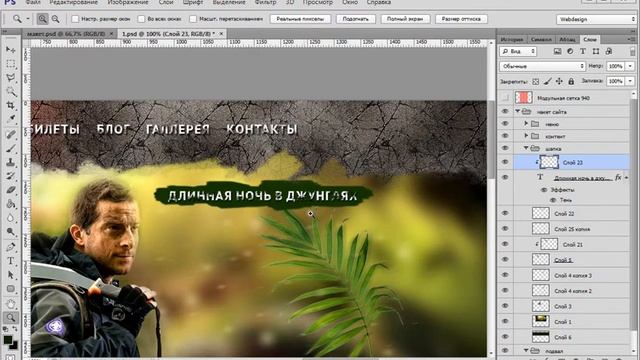The image size is (640, 360).
Task: Select the Eraser tool
Action: 11,190
